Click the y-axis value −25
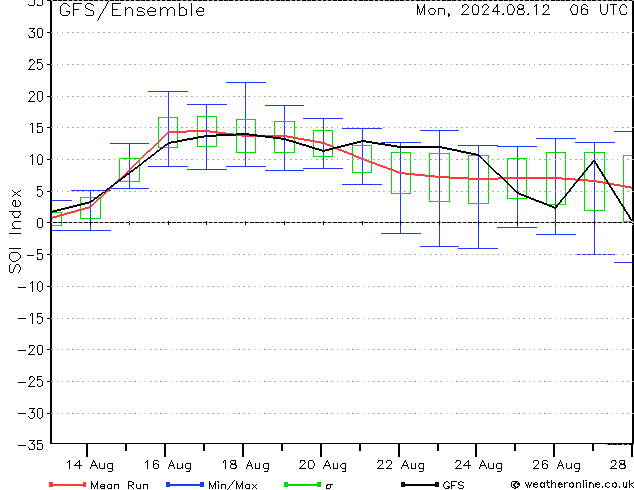The height and width of the screenshot is (490, 634). [31, 382]
